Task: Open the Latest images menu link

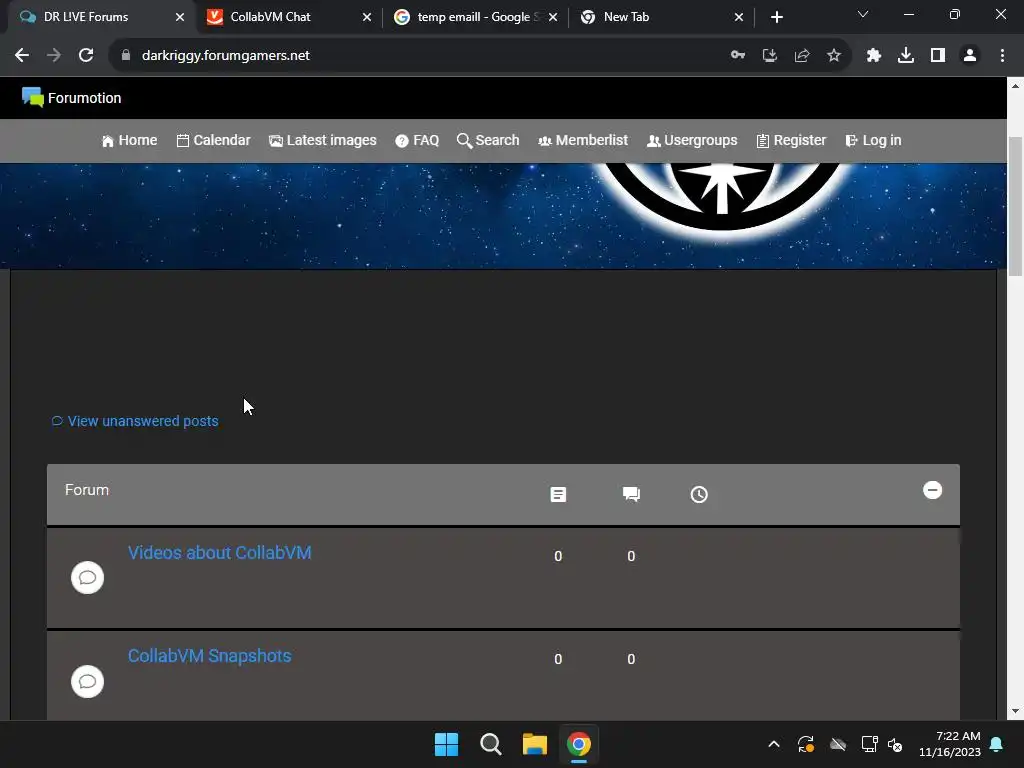Action: click(x=323, y=140)
